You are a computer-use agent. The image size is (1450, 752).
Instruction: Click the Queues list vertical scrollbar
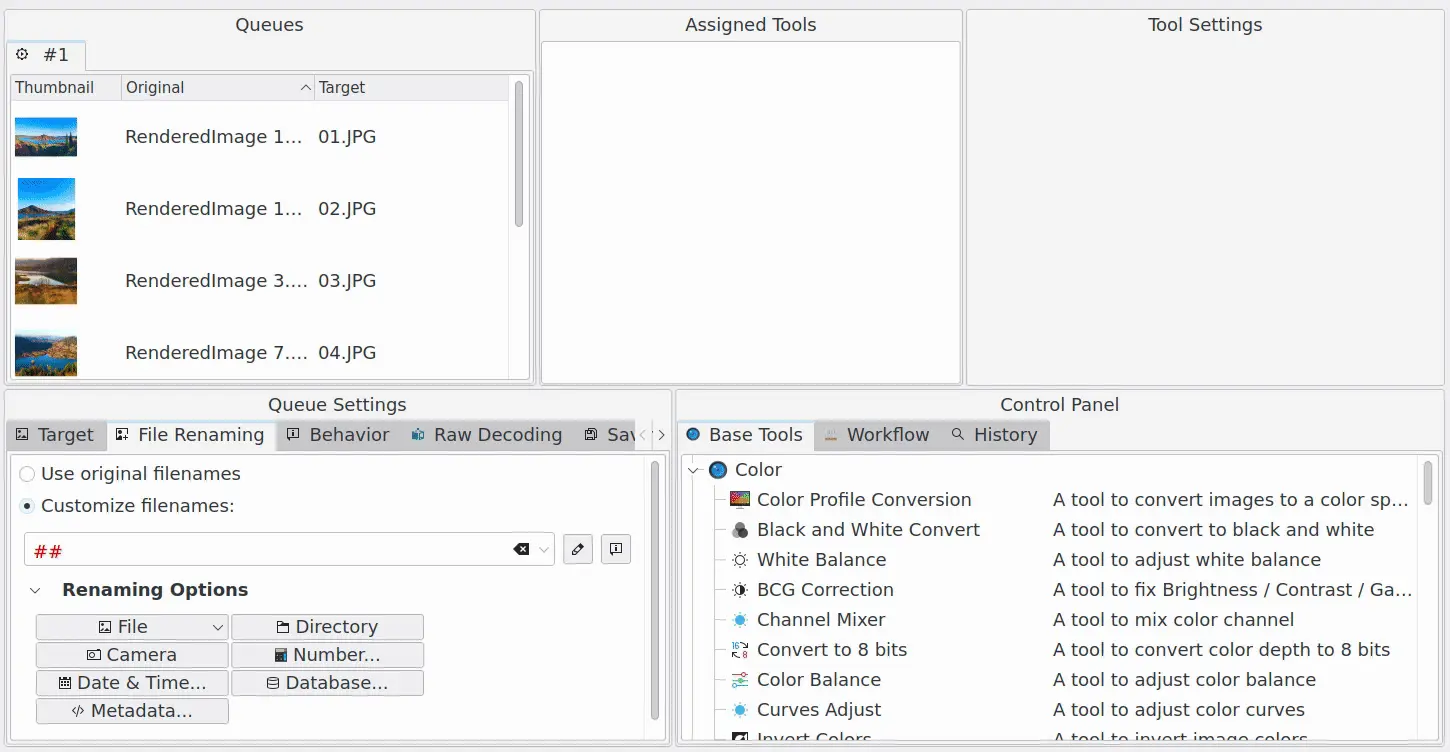pos(519,155)
